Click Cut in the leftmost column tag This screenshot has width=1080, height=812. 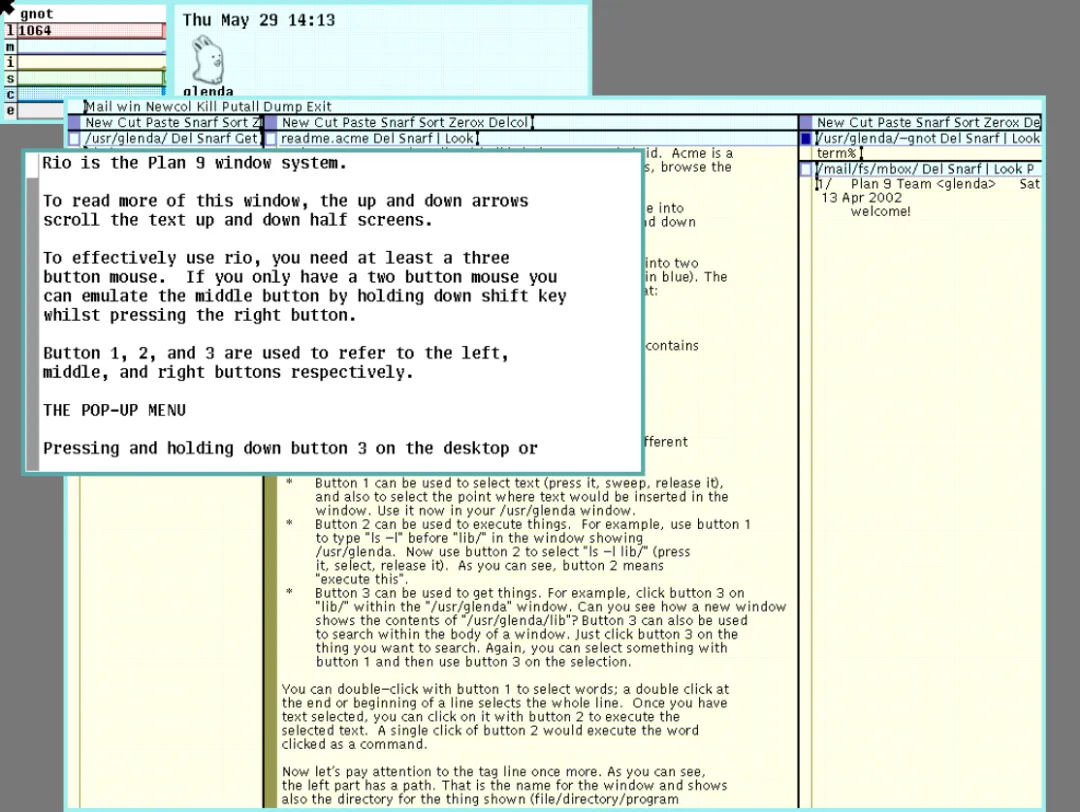129,123
